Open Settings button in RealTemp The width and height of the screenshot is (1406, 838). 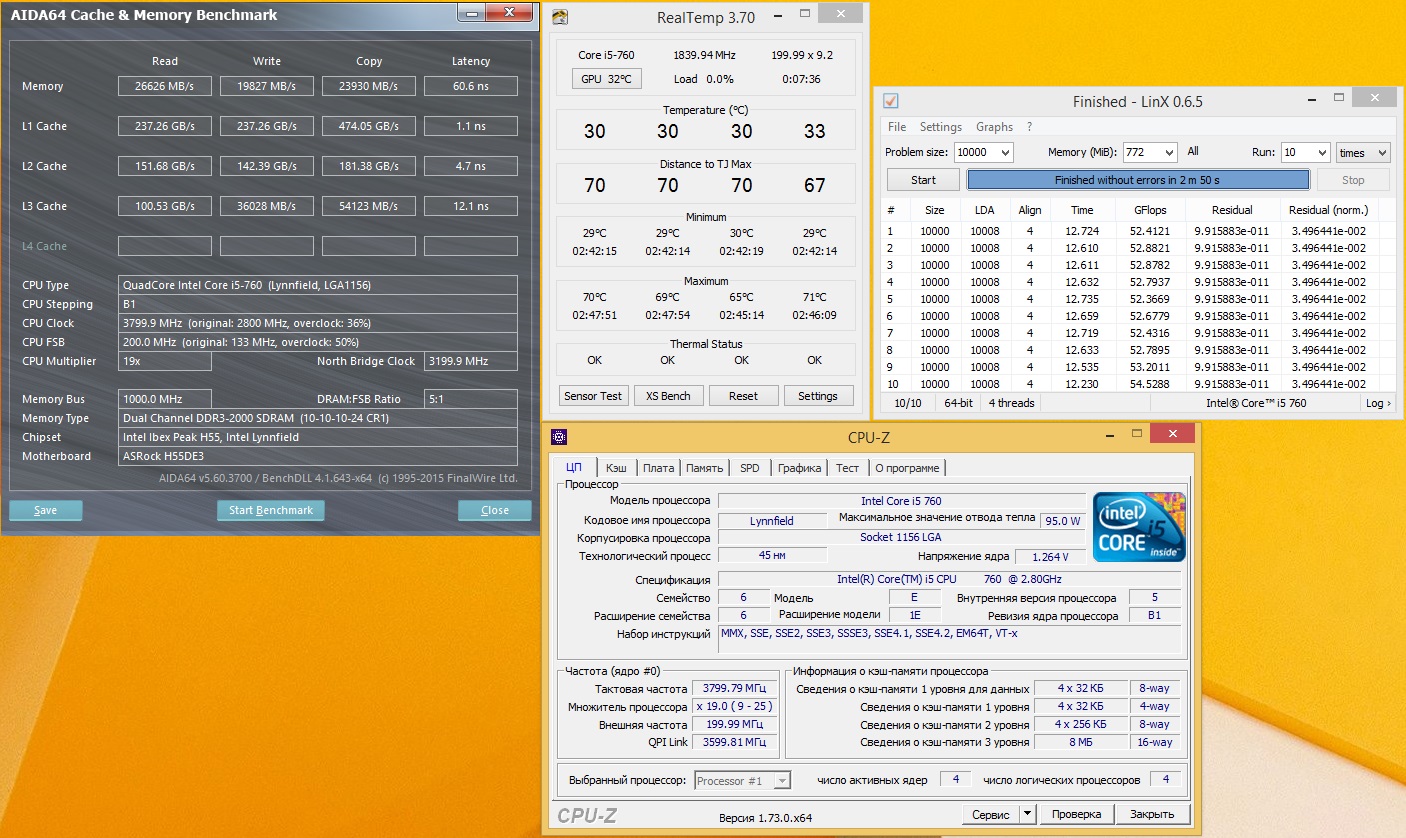tap(818, 396)
